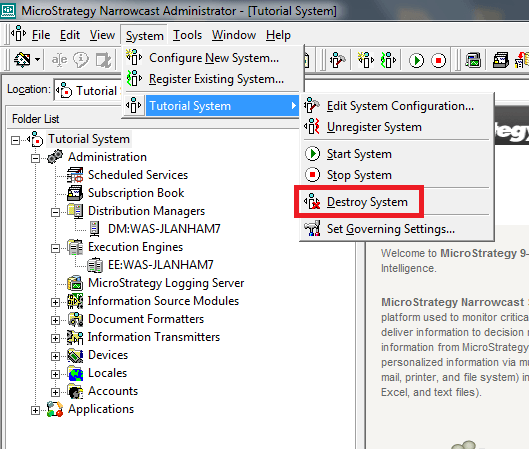The height and width of the screenshot is (449, 529).
Task: Click the Applications icon in the tree
Action: tap(55, 409)
